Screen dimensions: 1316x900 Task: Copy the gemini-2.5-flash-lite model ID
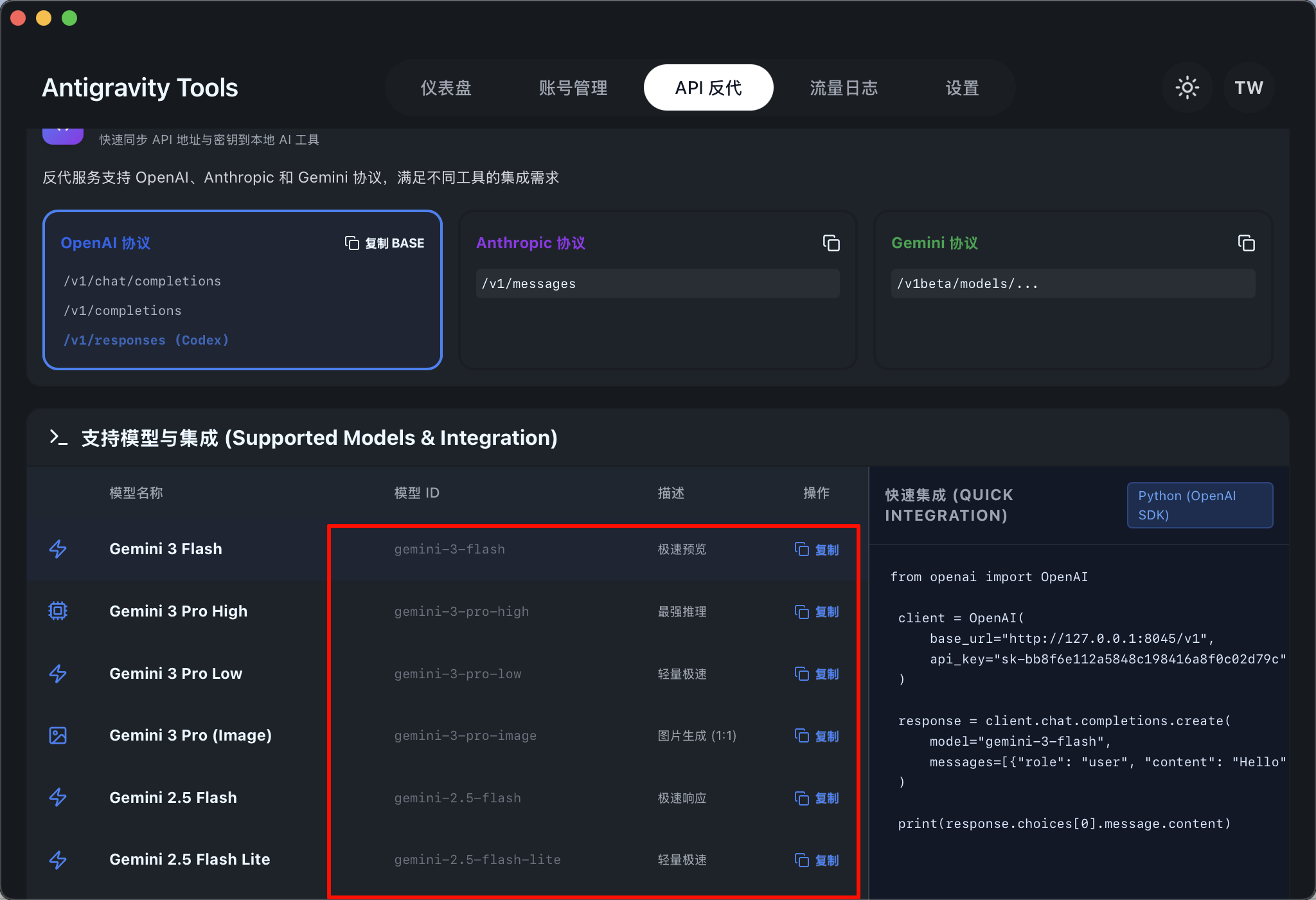[817, 860]
